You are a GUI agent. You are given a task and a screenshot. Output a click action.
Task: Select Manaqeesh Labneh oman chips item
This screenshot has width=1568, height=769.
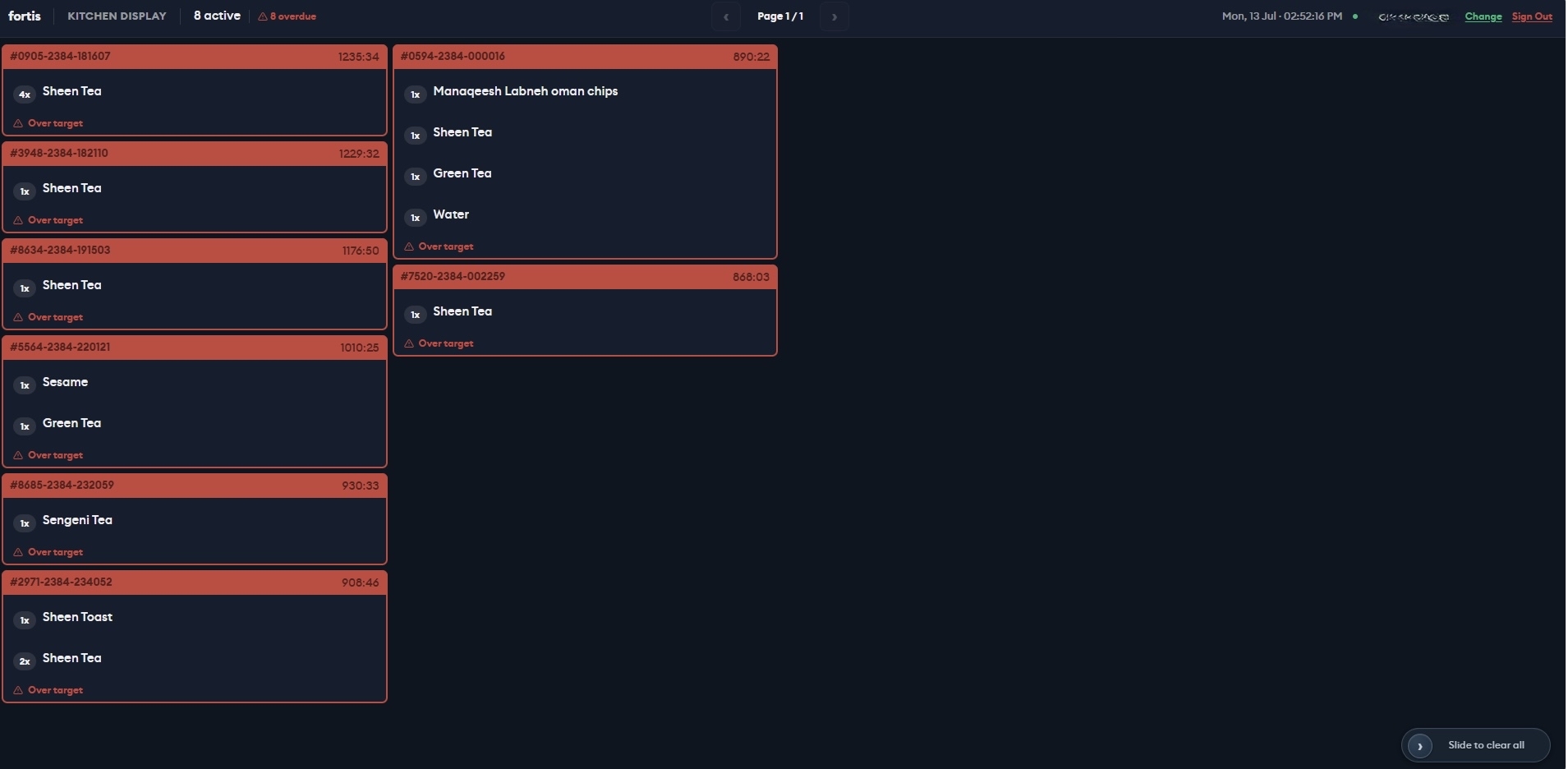(x=526, y=91)
